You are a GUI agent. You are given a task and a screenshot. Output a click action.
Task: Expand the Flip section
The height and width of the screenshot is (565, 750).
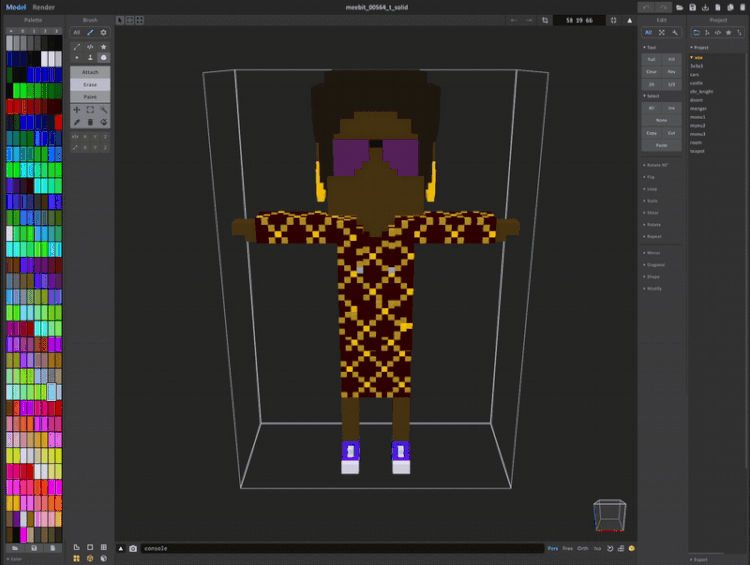(x=649, y=177)
